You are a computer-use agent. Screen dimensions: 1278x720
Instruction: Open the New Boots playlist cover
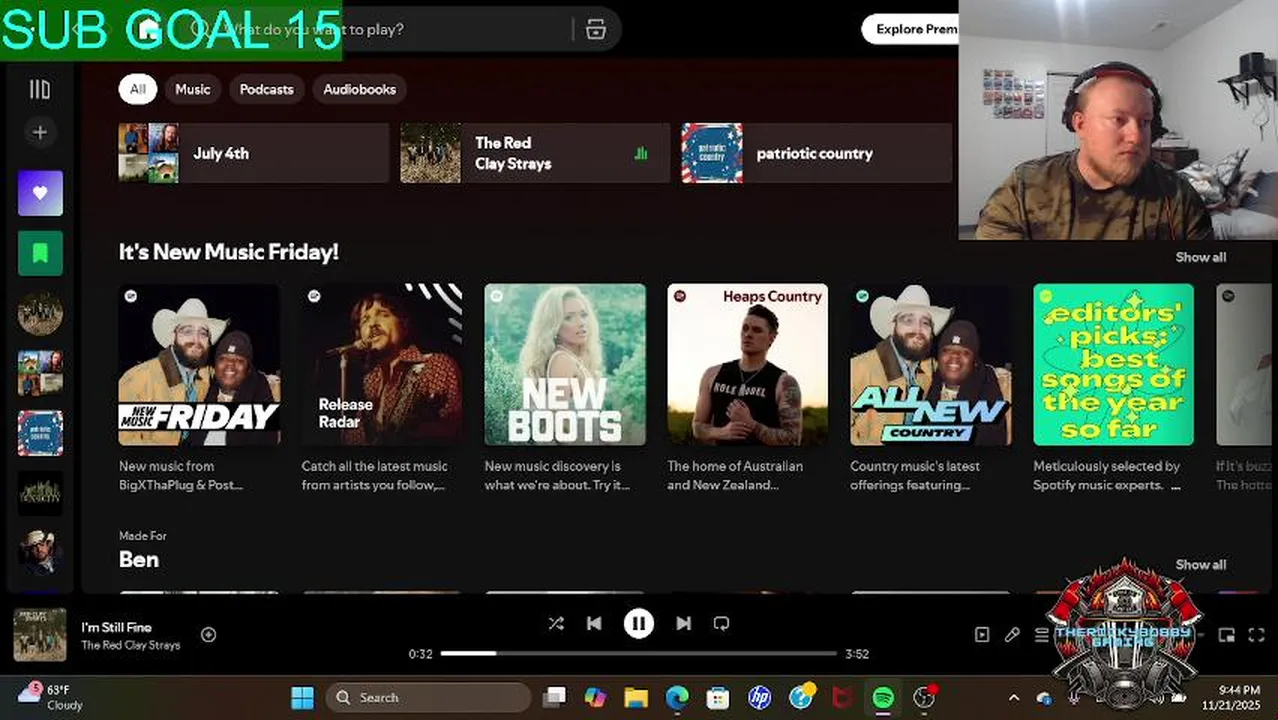point(565,364)
